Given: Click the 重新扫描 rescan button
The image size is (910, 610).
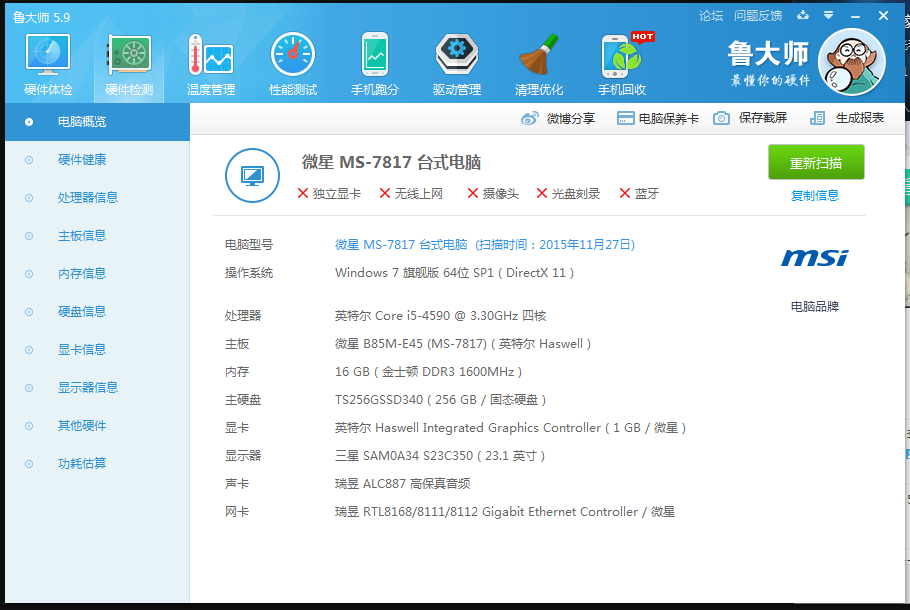Looking at the screenshot, I should [816, 163].
